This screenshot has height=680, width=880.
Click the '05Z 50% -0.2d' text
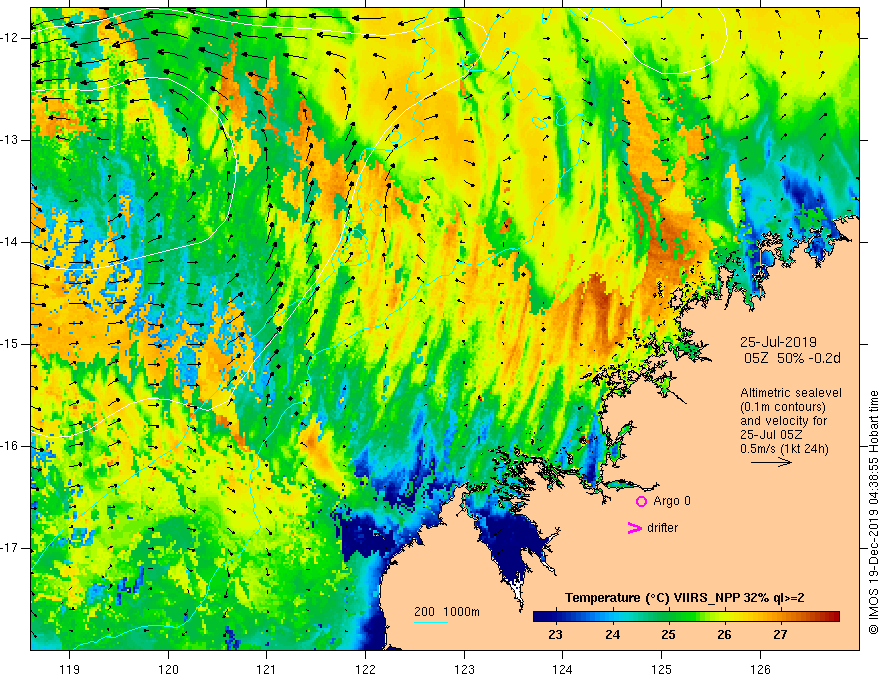(x=792, y=359)
